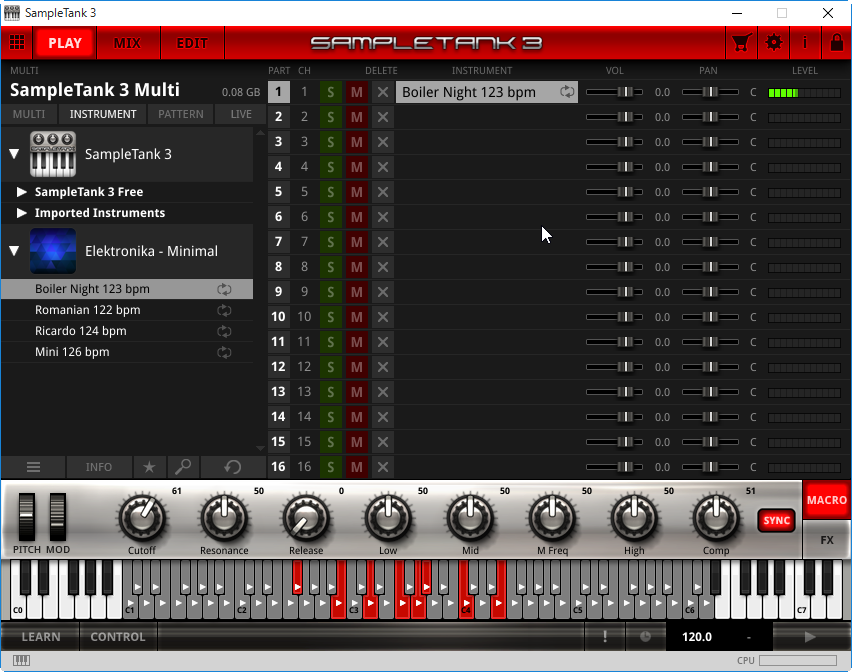Click the loop icon in part 1 instrument slot
The height and width of the screenshot is (672, 852).
pos(567,92)
